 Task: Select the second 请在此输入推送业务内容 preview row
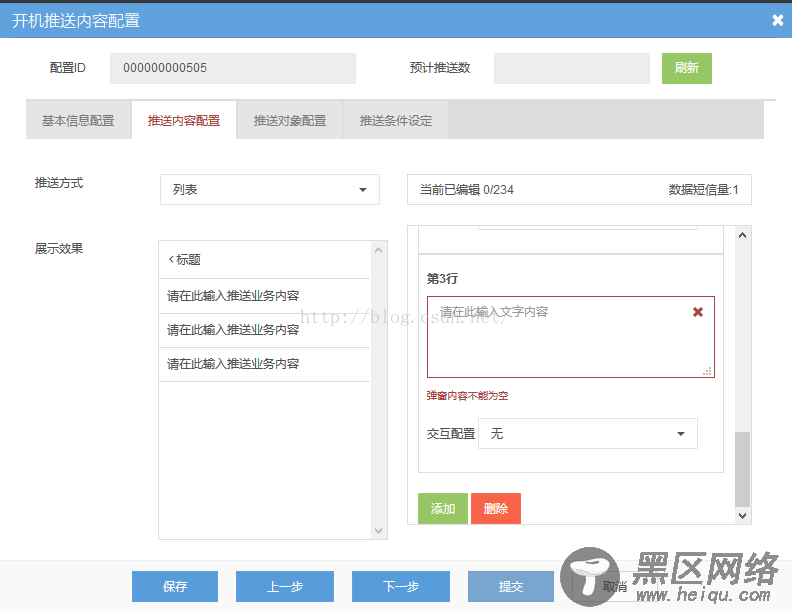click(x=265, y=330)
